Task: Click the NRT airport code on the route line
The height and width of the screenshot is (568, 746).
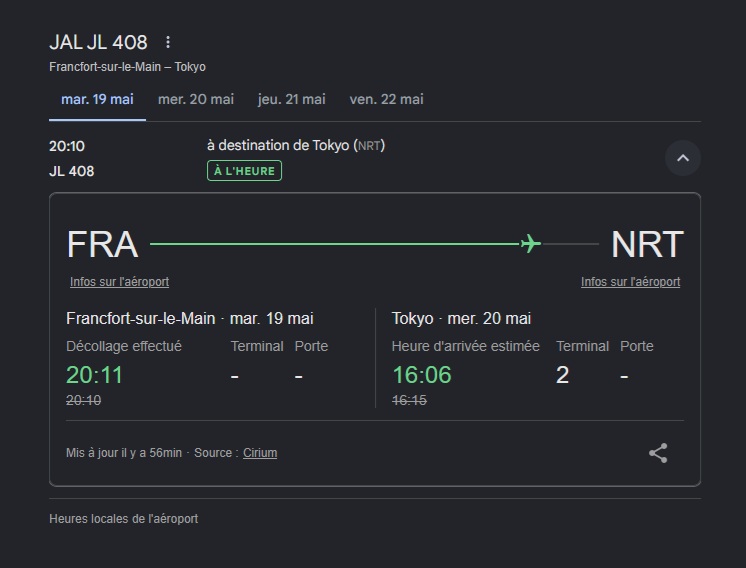Action: [x=647, y=244]
